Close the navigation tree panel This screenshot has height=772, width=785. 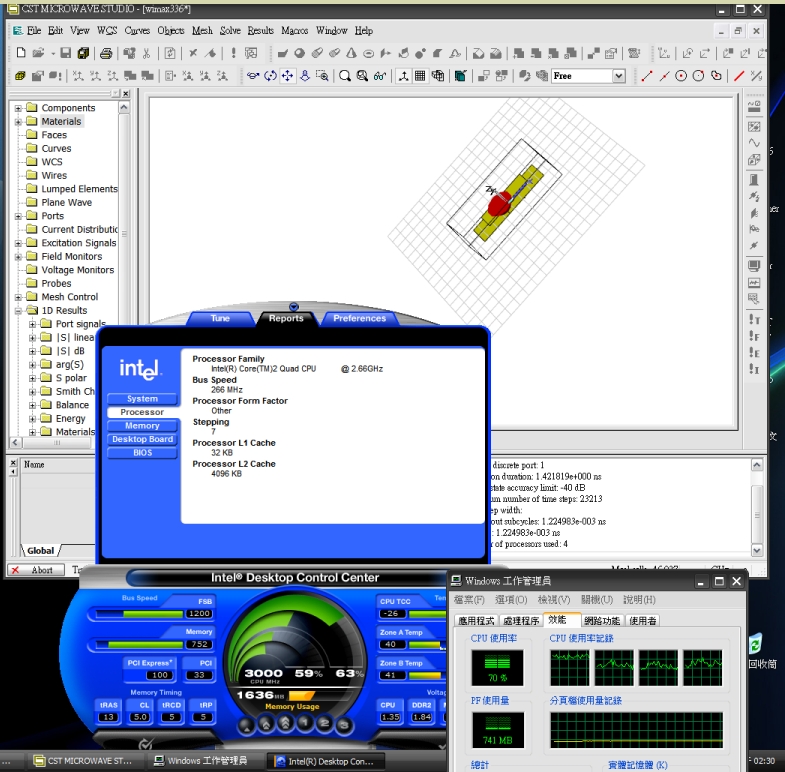point(126,94)
